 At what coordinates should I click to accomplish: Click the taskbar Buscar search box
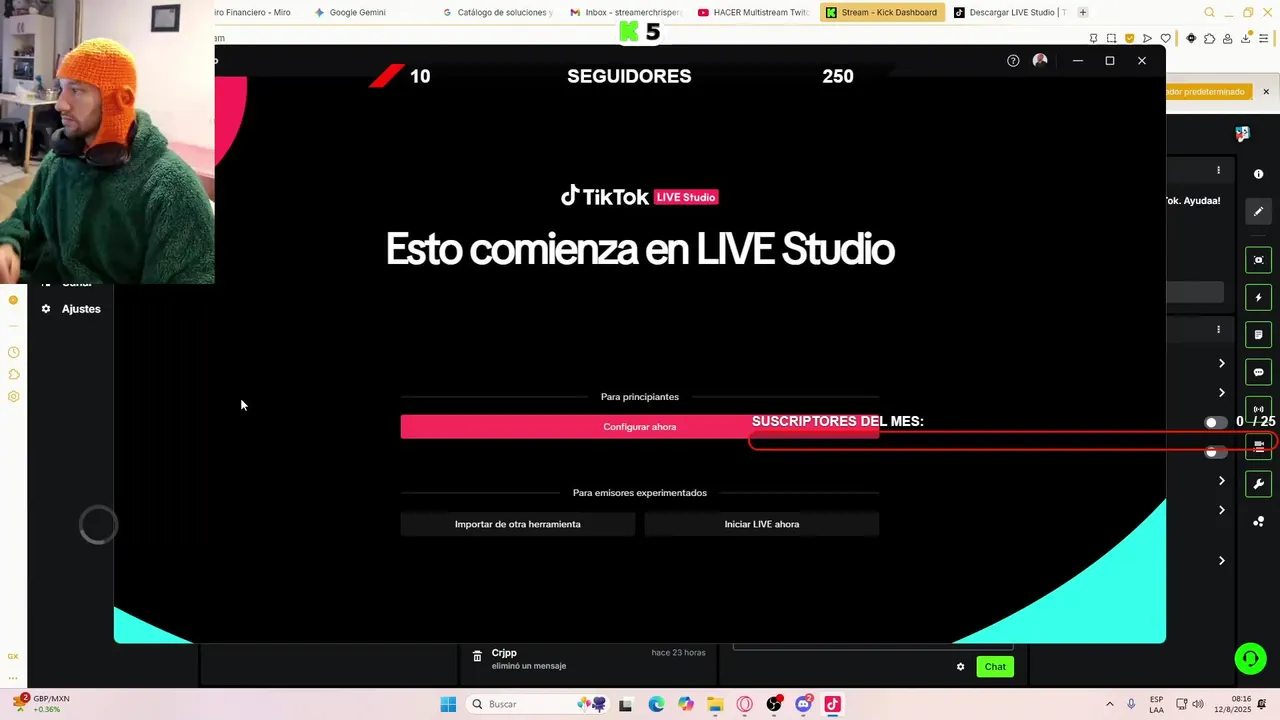pos(539,704)
